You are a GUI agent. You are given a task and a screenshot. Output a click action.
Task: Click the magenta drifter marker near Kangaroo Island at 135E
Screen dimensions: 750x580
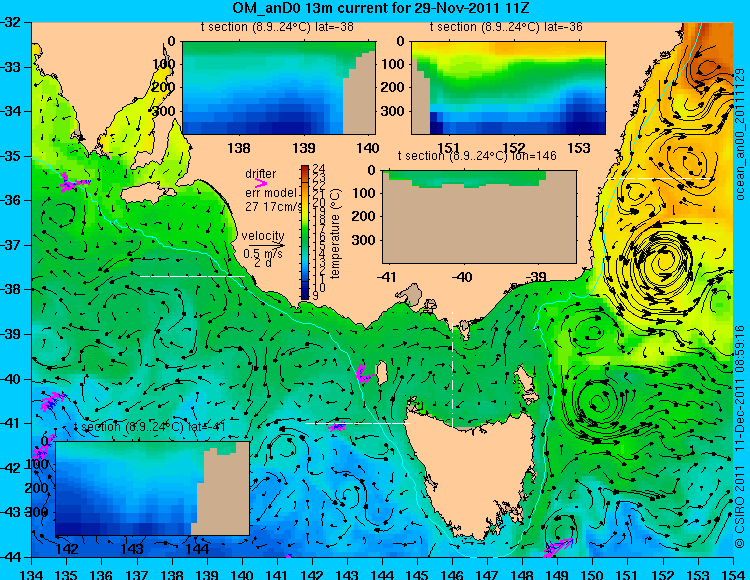pyautogui.click(x=74, y=184)
